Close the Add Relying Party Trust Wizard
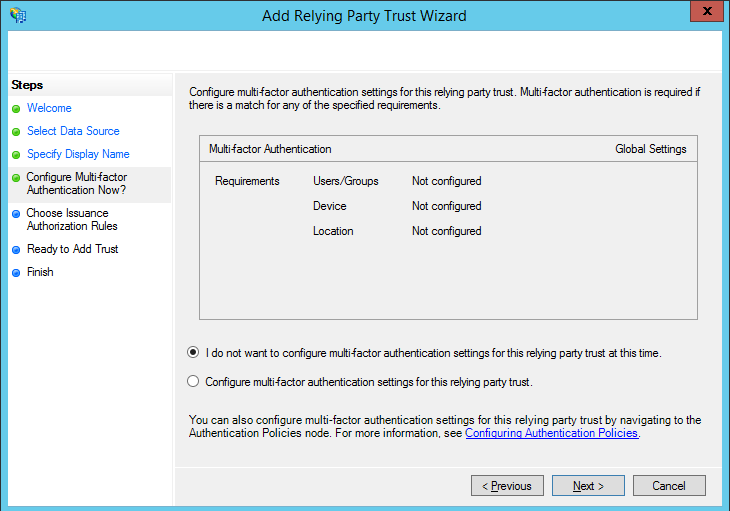 click(x=707, y=13)
